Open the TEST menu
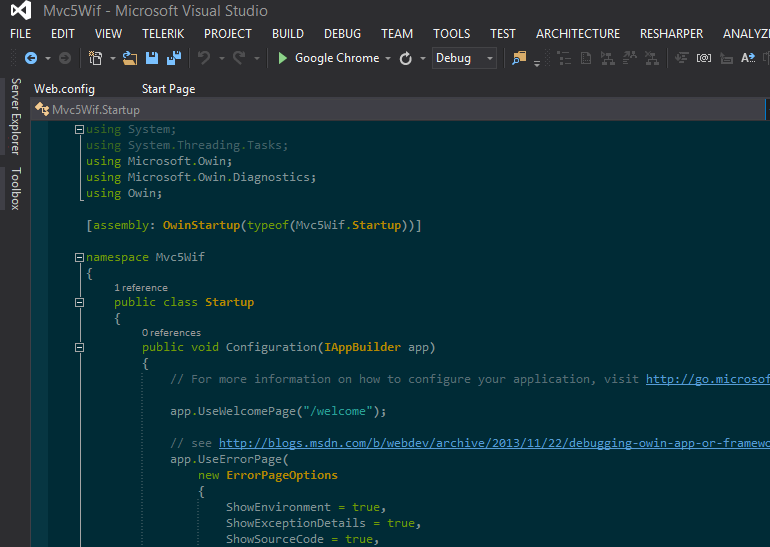 coord(503,34)
